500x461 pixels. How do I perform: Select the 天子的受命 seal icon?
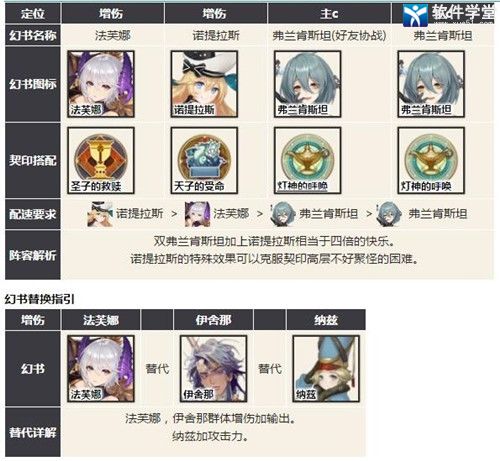204,160
